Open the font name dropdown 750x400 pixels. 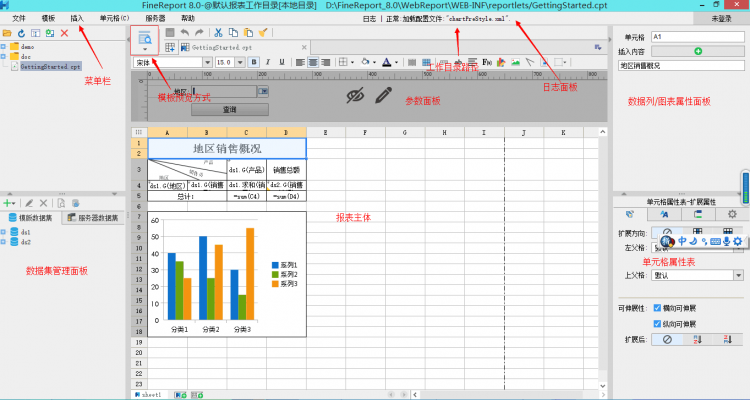(x=207, y=63)
